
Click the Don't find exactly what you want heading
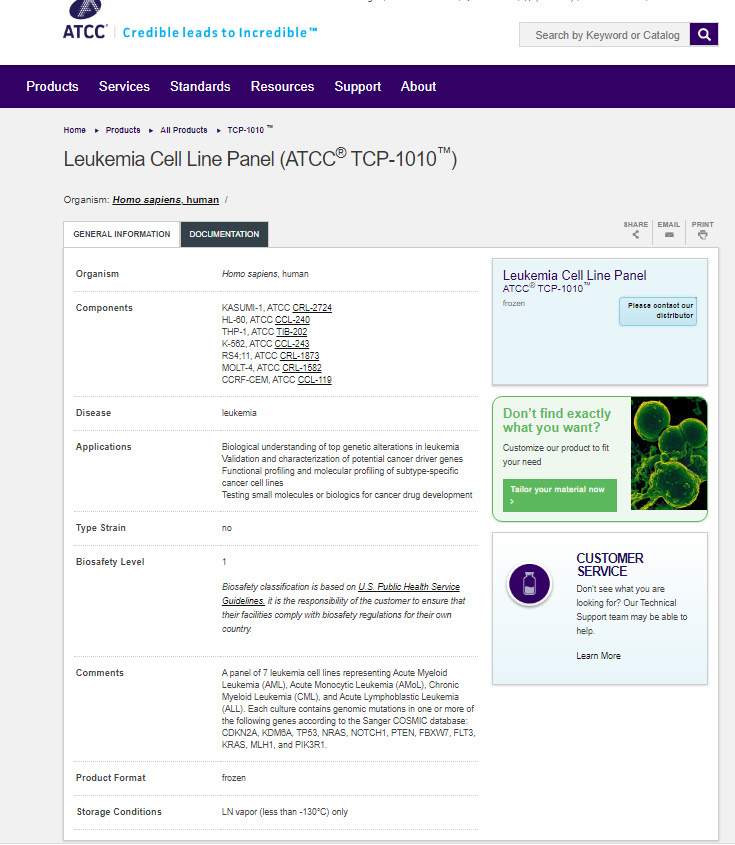click(557, 420)
